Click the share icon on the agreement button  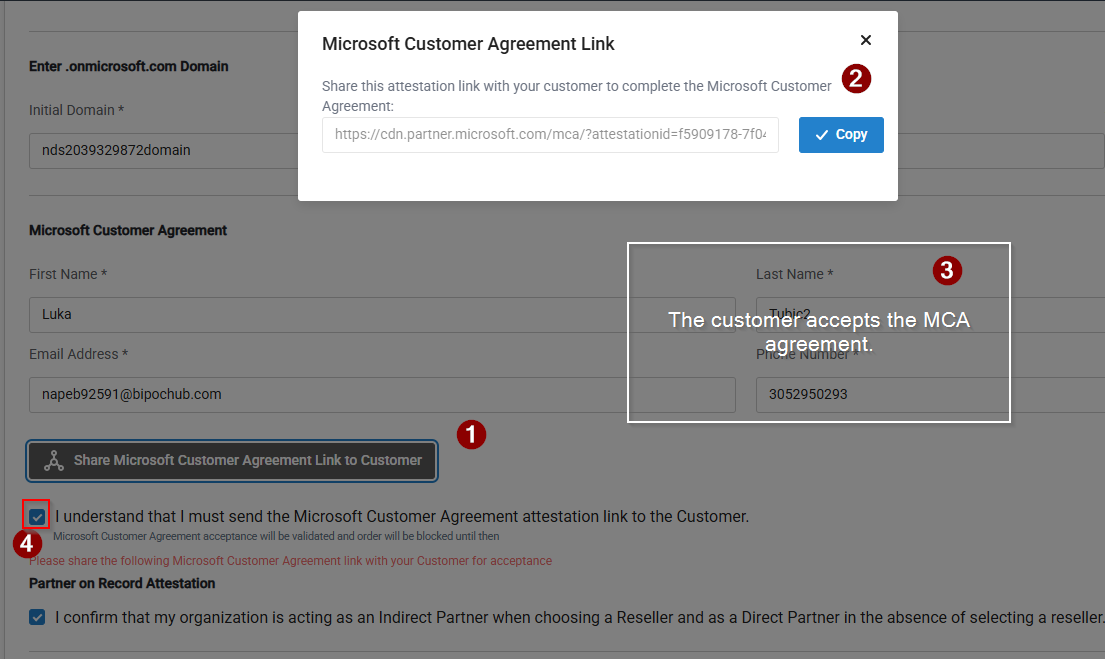(x=53, y=460)
